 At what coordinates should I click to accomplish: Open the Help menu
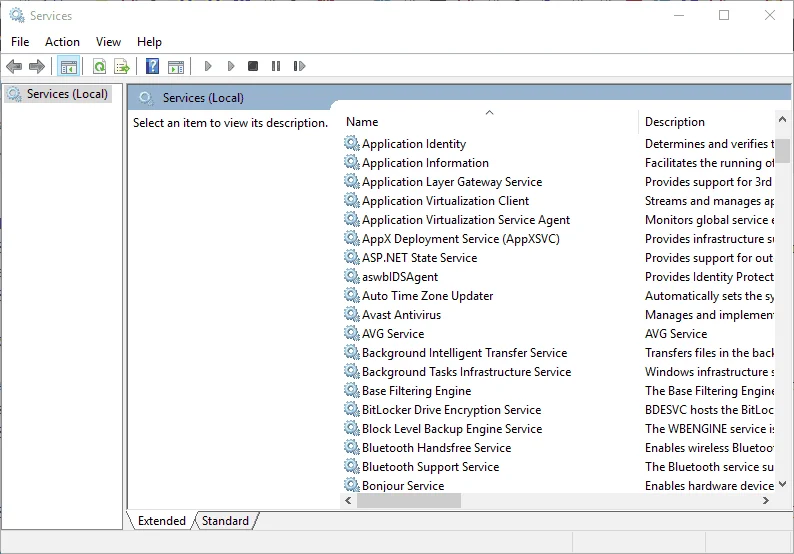click(149, 42)
